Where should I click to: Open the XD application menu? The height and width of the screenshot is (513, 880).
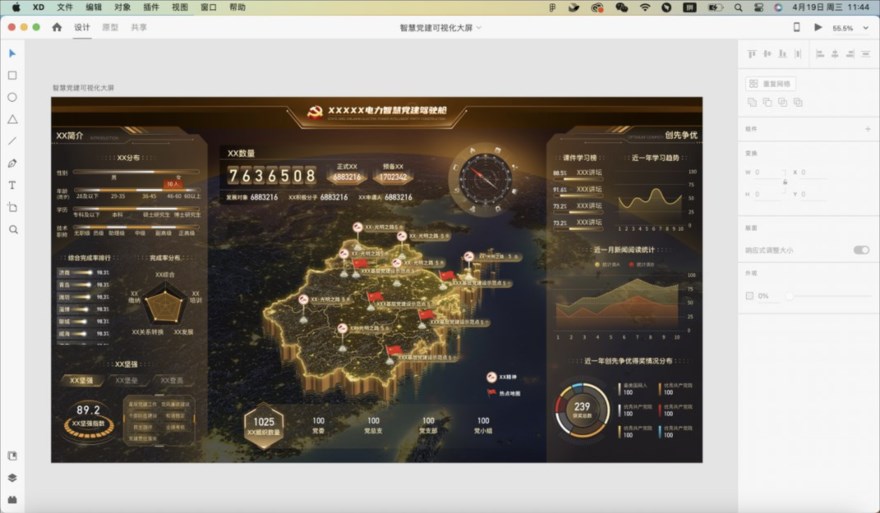tap(38, 7)
